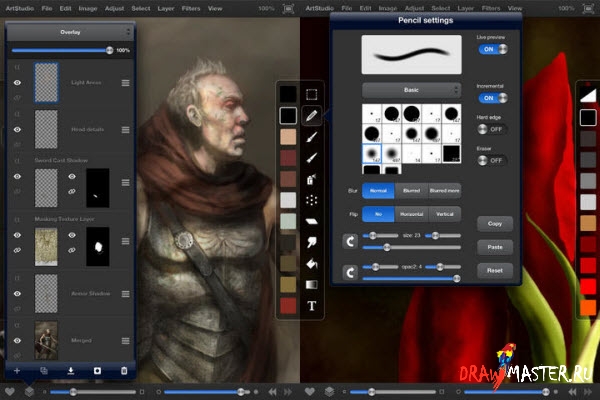Select the rectangular selection tool

pyautogui.click(x=312, y=95)
